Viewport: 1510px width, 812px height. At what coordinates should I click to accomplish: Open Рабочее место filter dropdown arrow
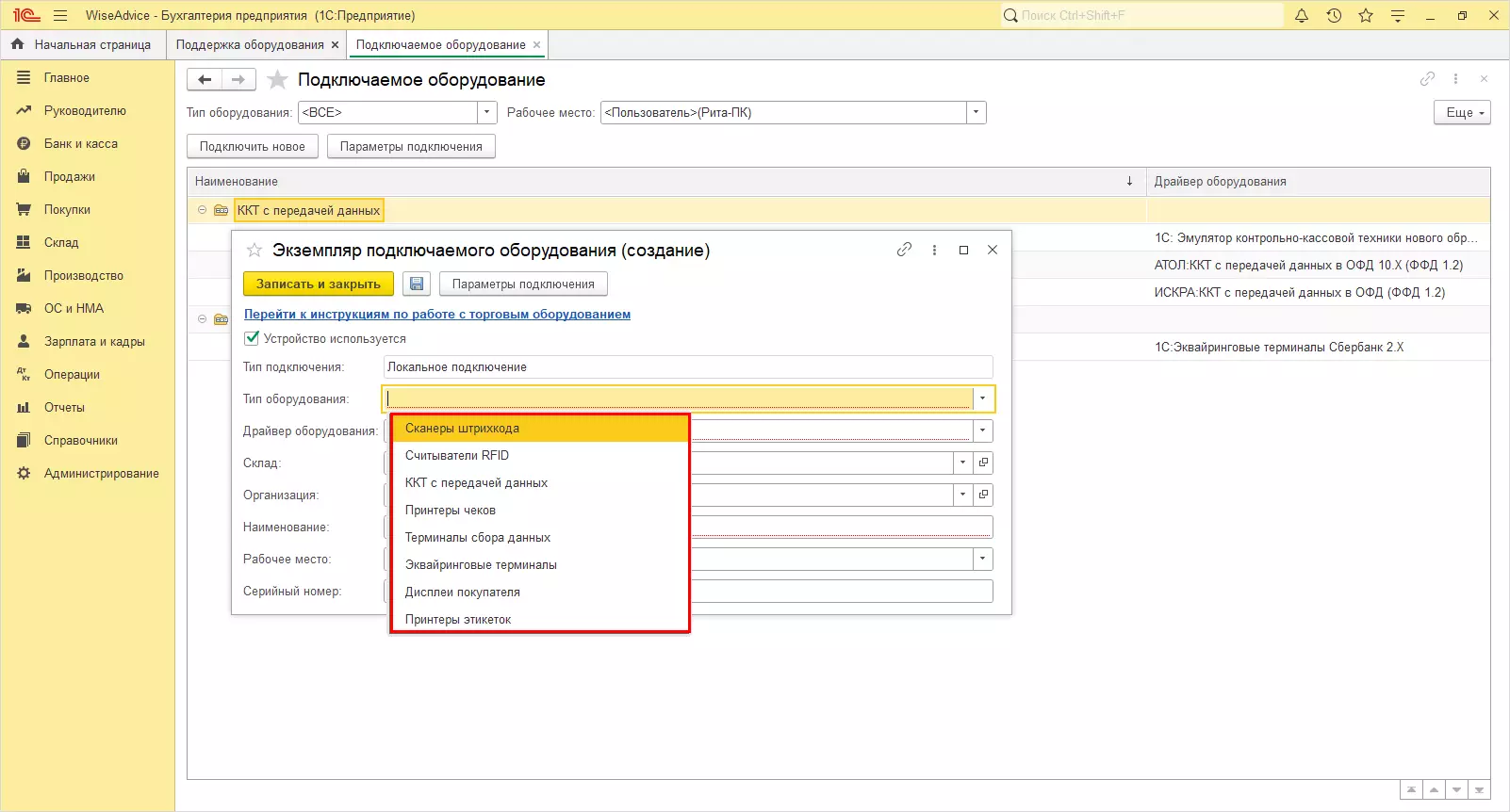pos(976,112)
